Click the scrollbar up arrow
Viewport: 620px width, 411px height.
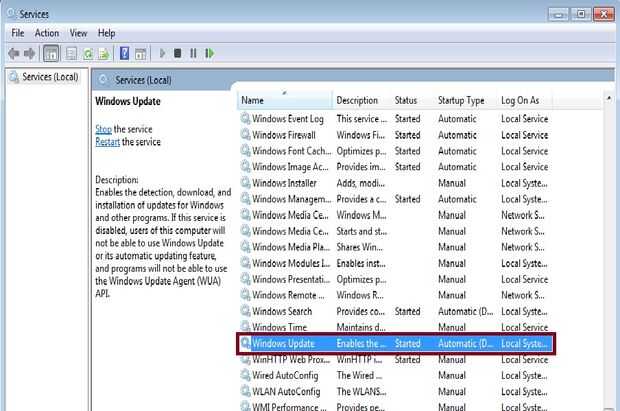pos(609,98)
